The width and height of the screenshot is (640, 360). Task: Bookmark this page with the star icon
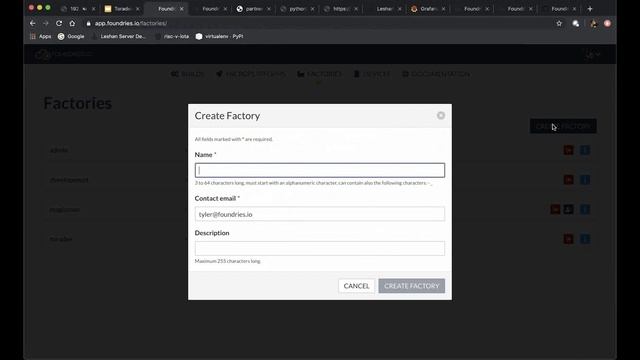click(x=559, y=24)
